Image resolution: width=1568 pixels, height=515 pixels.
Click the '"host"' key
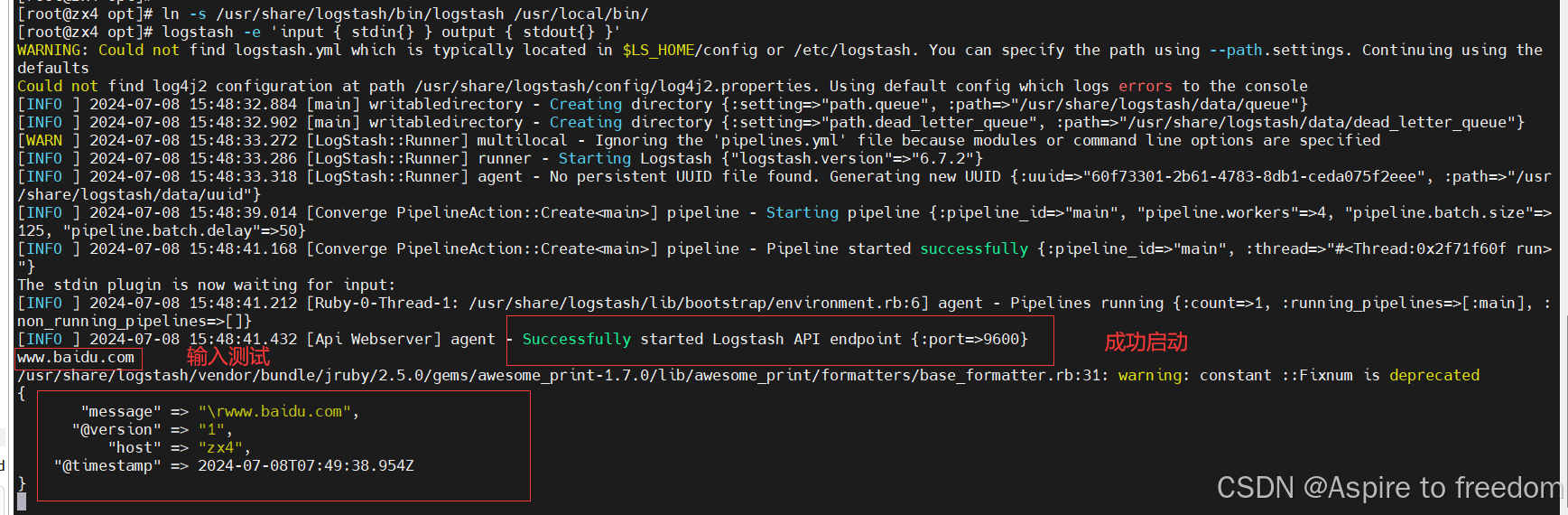point(135,447)
